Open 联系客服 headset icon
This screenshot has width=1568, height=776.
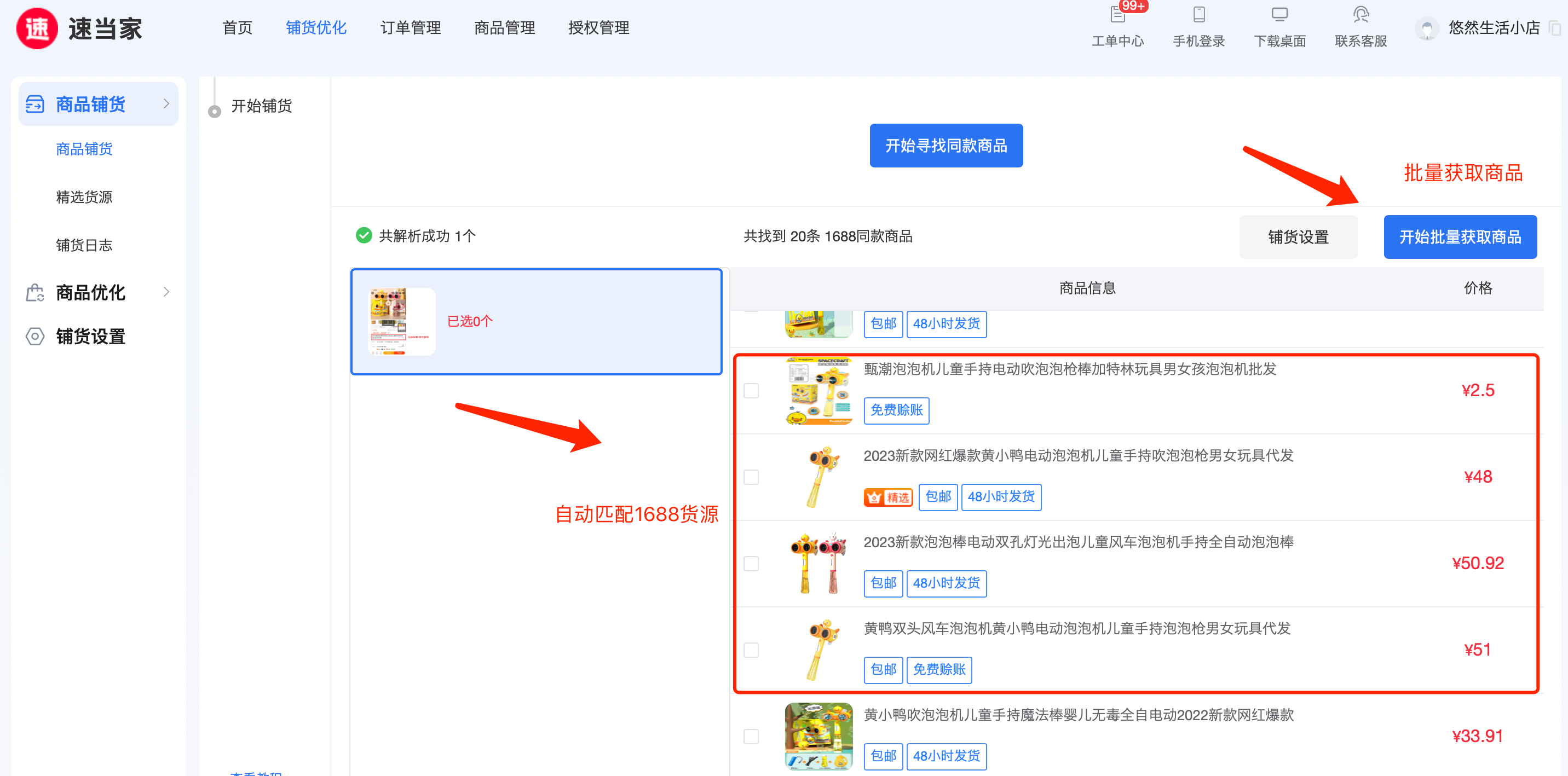tap(1361, 15)
